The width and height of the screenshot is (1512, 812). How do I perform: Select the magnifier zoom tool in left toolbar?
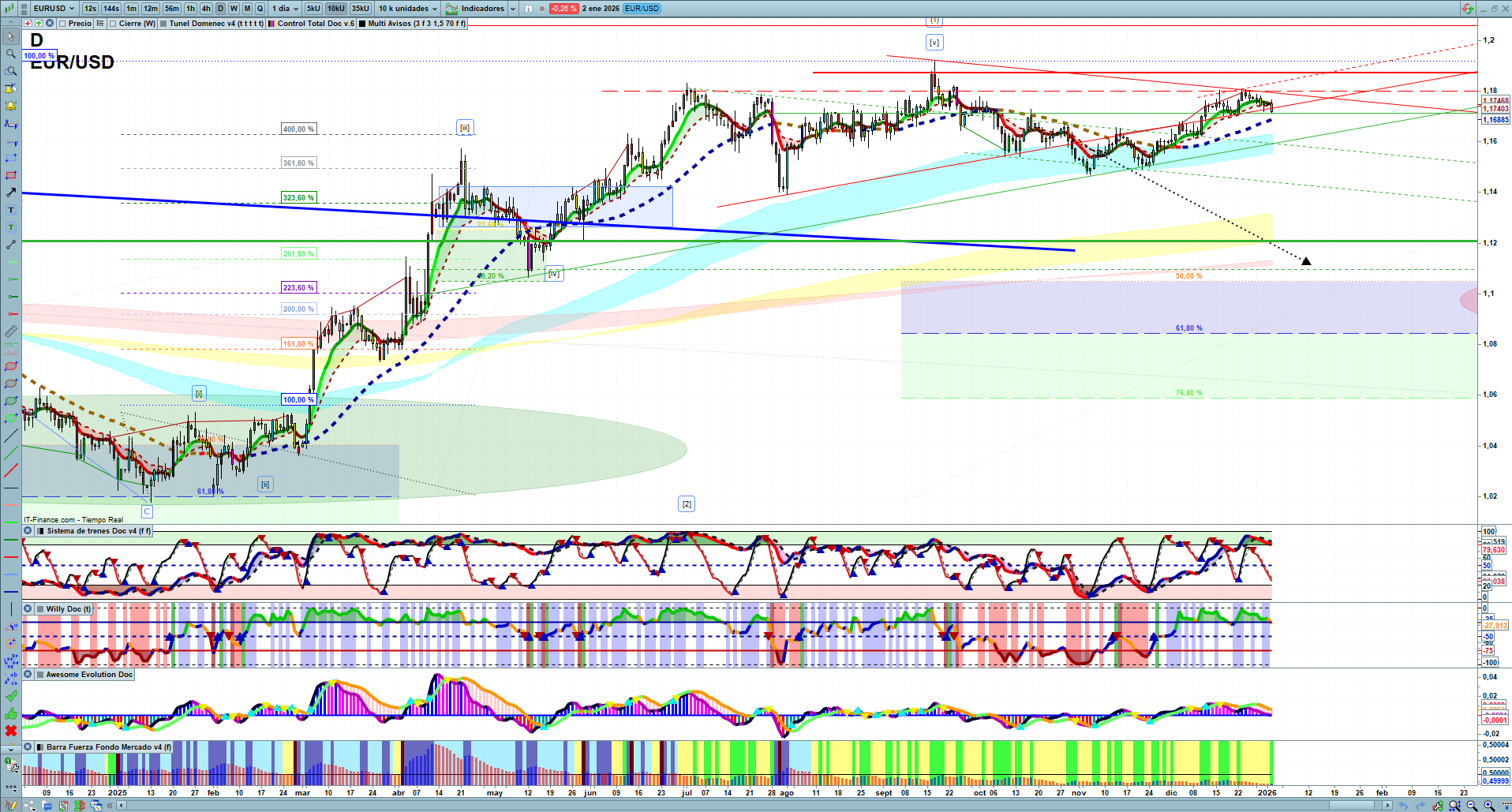[x=11, y=54]
